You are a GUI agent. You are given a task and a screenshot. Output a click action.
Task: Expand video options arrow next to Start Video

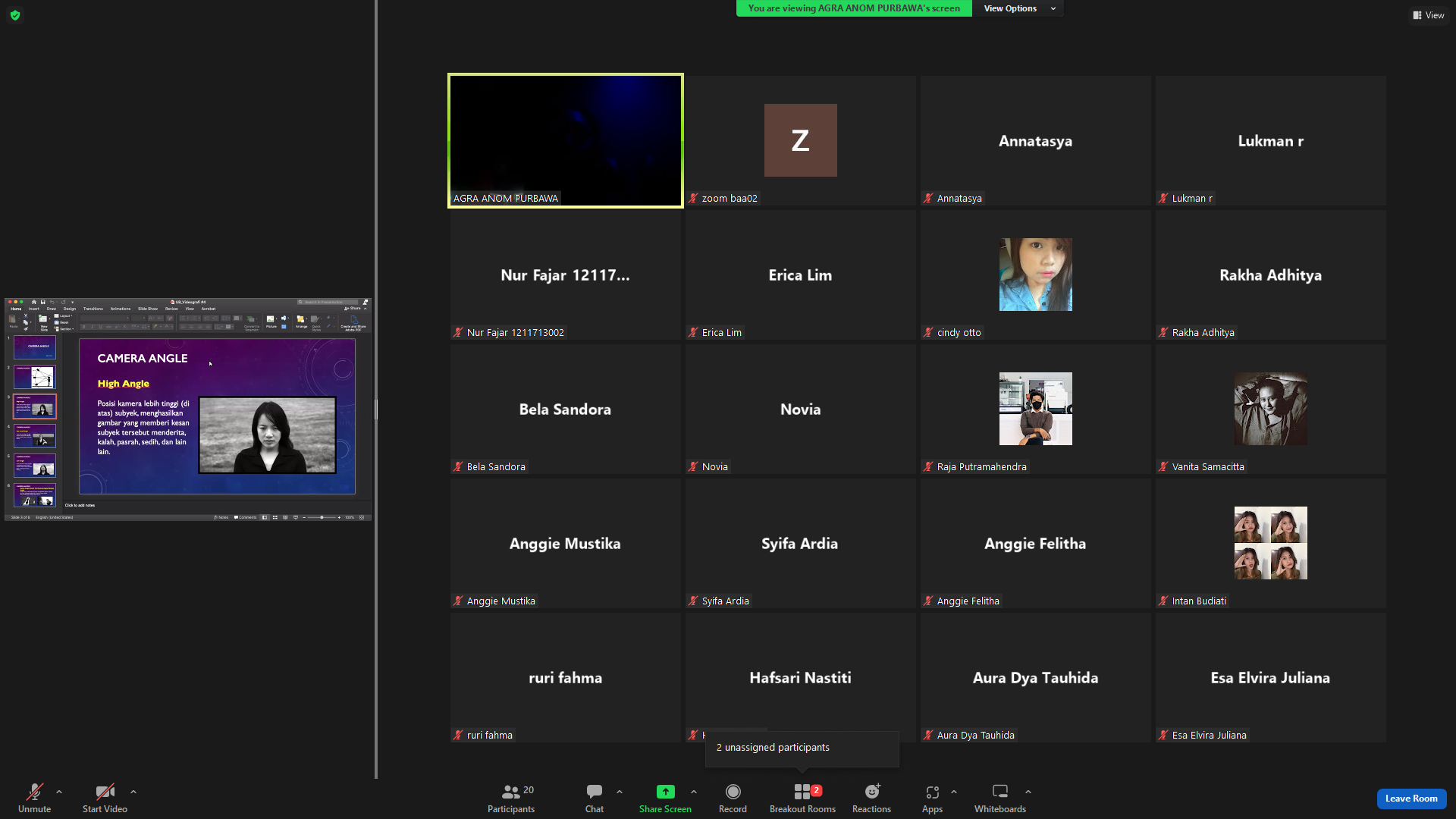133,792
